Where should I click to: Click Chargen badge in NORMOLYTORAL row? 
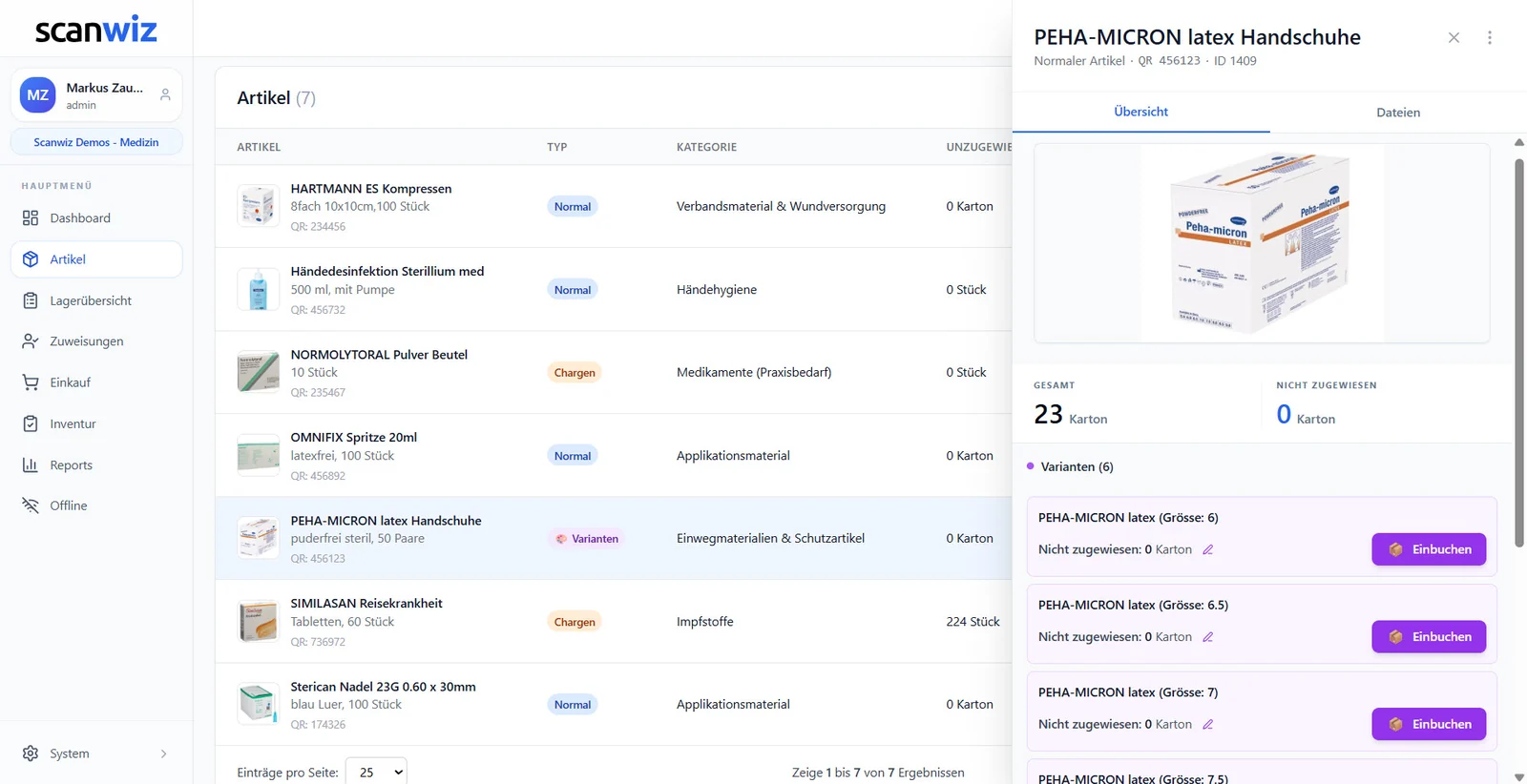tap(575, 373)
